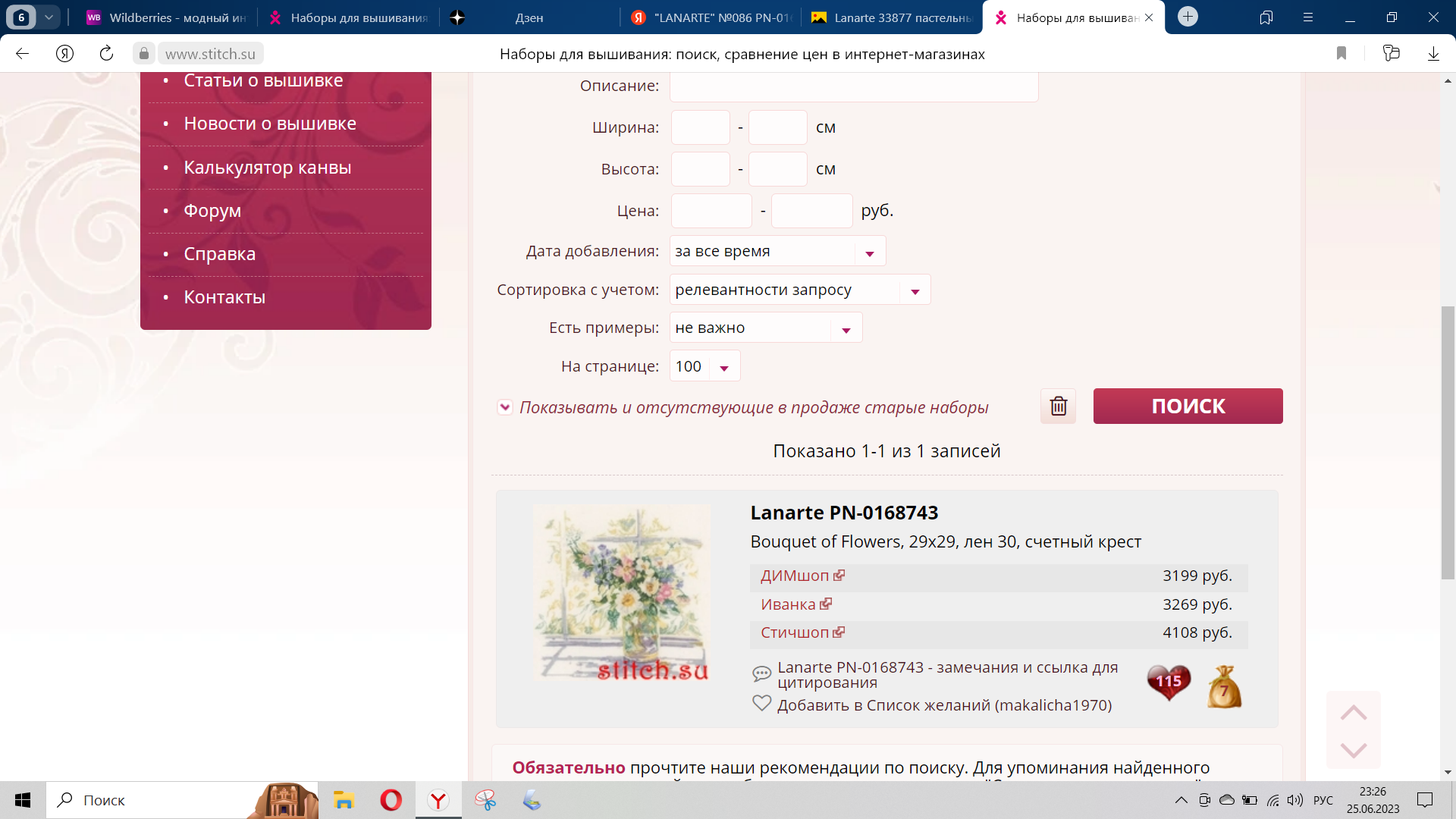
Task: Click the Описание text input field
Action: tap(853, 86)
